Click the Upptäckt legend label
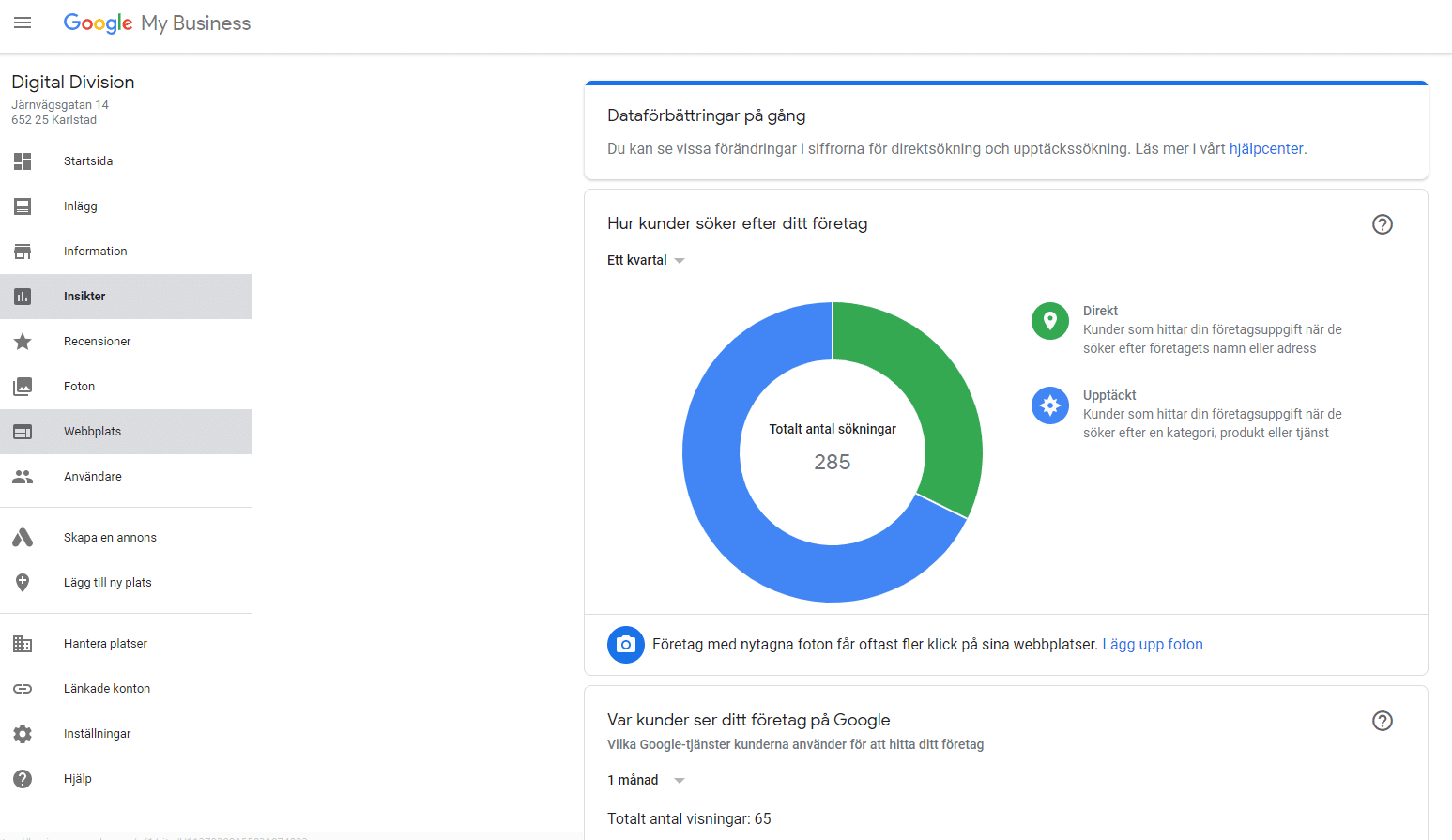The width and height of the screenshot is (1452, 840). point(1109,395)
